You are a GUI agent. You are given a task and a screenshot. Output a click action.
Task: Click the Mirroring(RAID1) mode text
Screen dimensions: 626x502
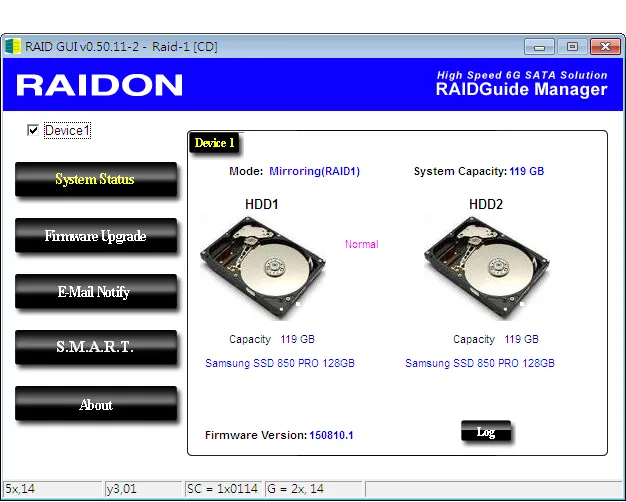(x=315, y=171)
